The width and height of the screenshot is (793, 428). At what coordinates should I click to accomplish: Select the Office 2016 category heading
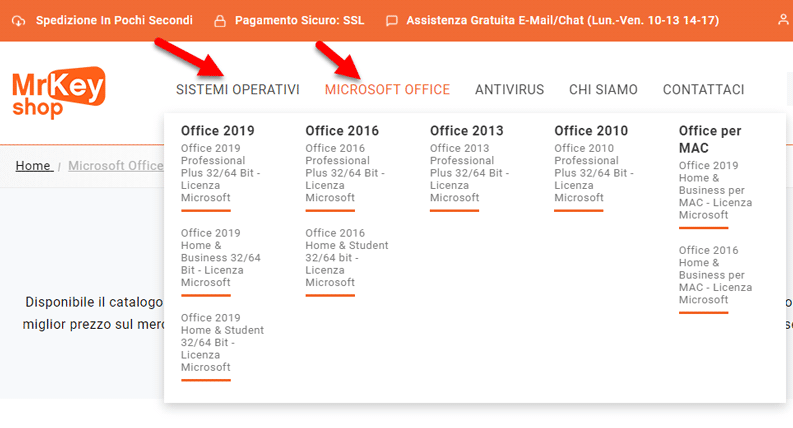coord(342,131)
